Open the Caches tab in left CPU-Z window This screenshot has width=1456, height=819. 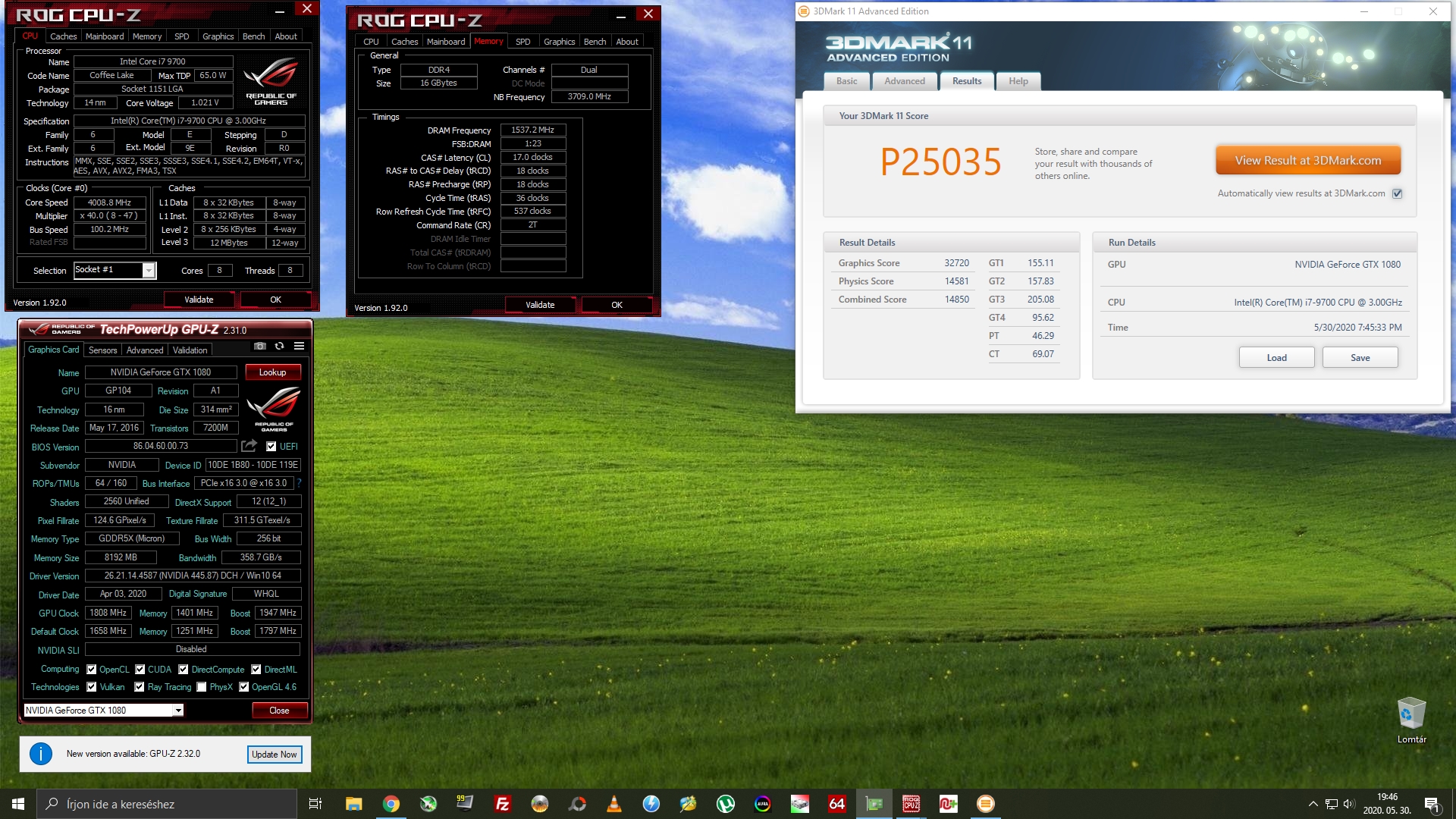(63, 36)
